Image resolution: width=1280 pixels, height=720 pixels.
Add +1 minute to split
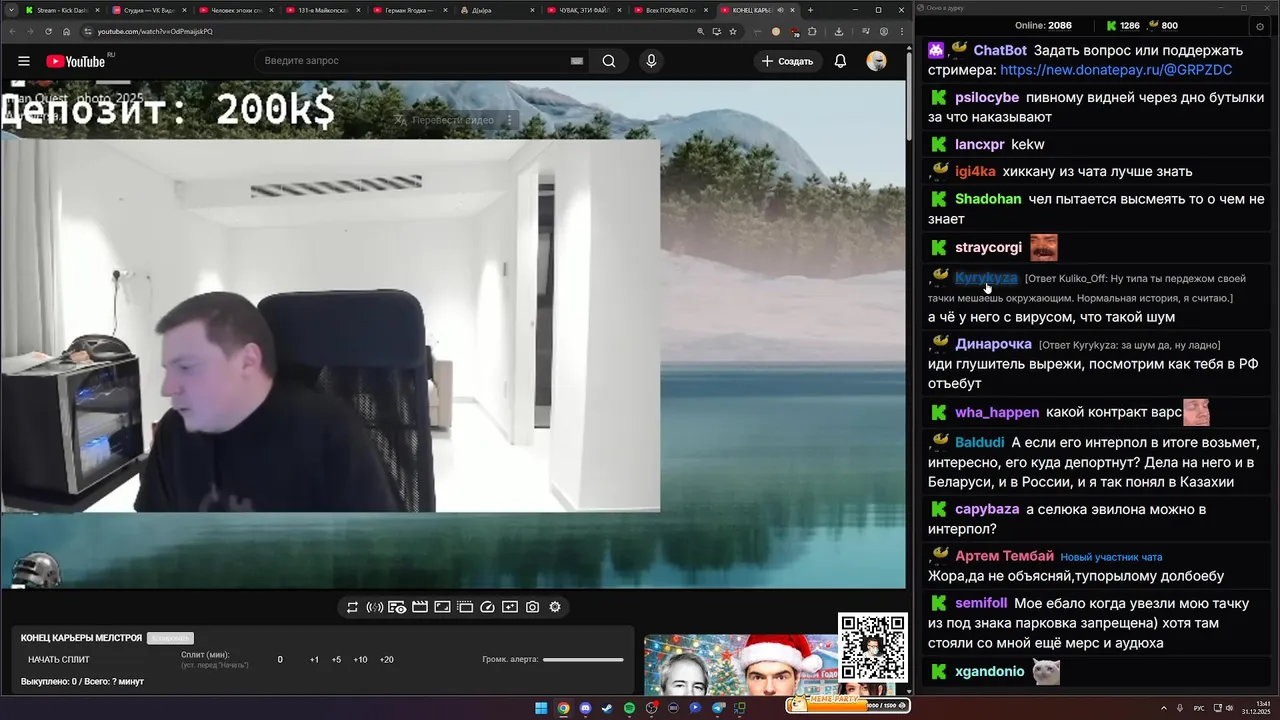[x=314, y=659]
